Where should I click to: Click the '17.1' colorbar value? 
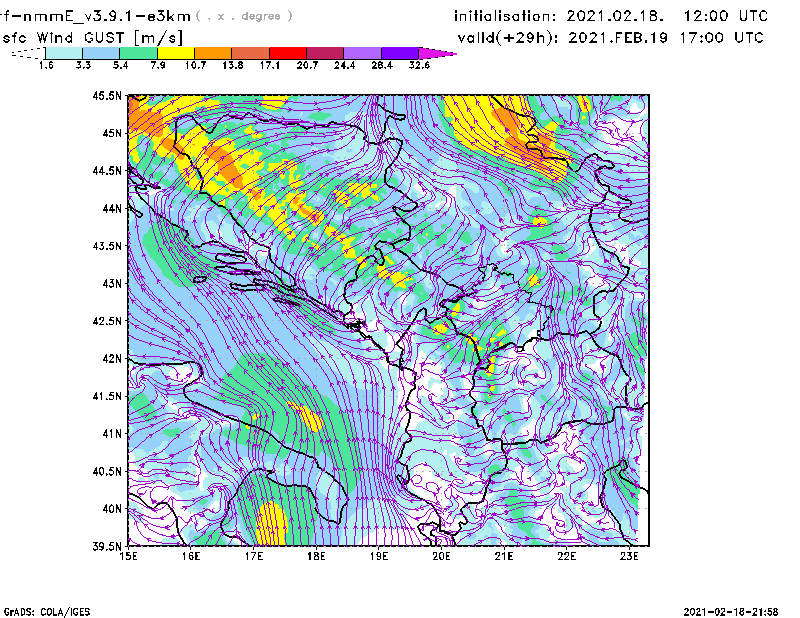point(270,65)
